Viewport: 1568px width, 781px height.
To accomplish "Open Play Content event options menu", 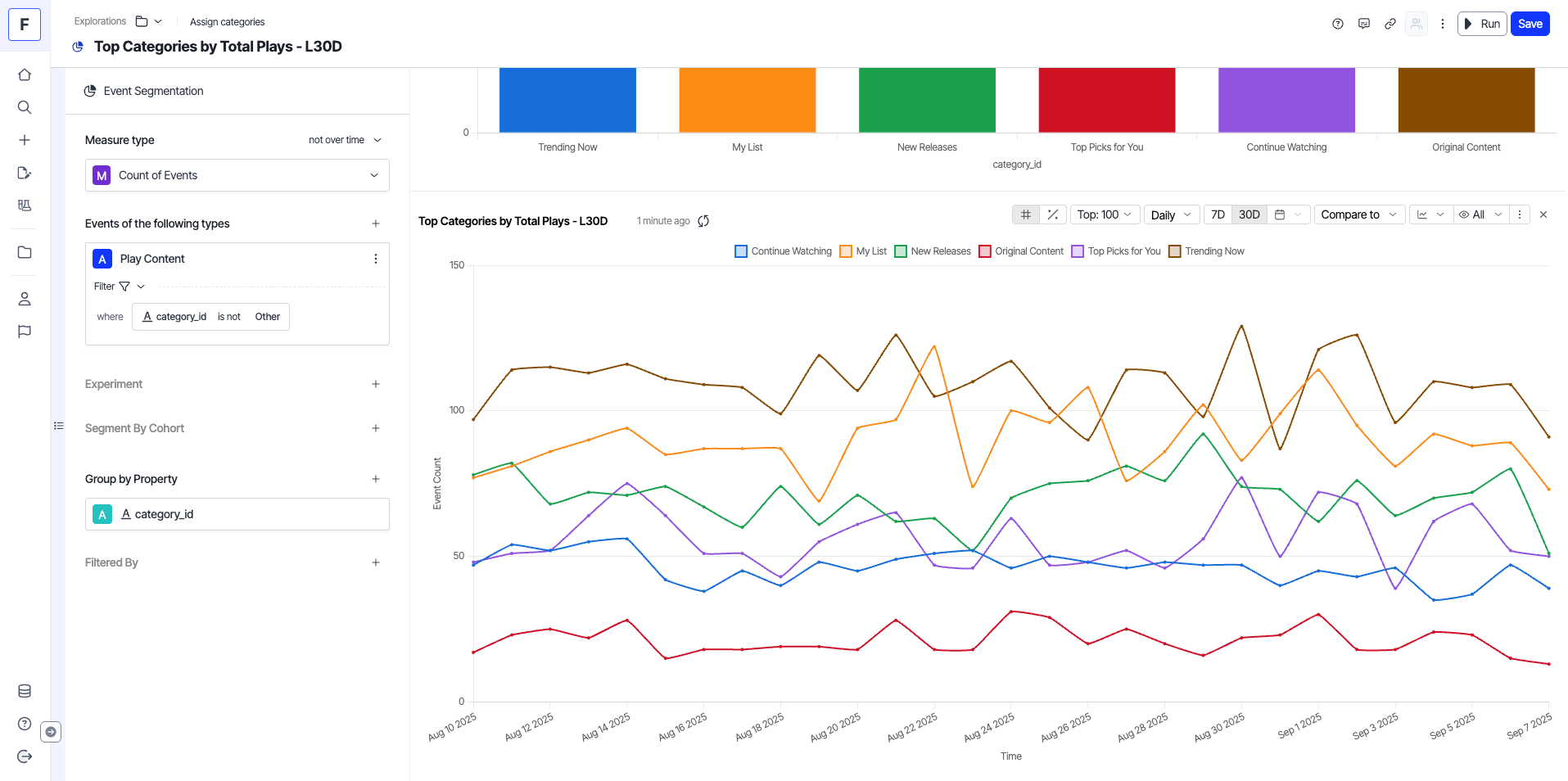I will tap(376, 259).
